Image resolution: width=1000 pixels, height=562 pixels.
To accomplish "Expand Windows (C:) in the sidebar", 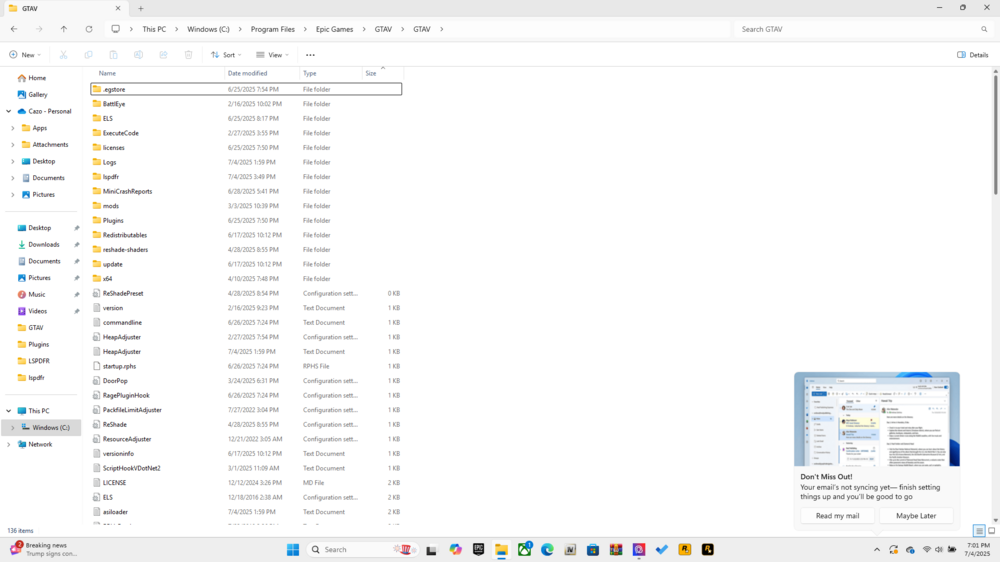I will pyautogui.click(x=13, y=427).
